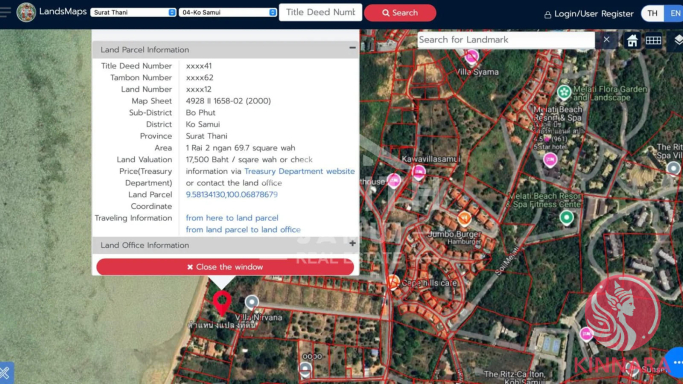Click the Sub-District value Bo Phut
The image size is (683, 384).
click(x=200, y=113)
